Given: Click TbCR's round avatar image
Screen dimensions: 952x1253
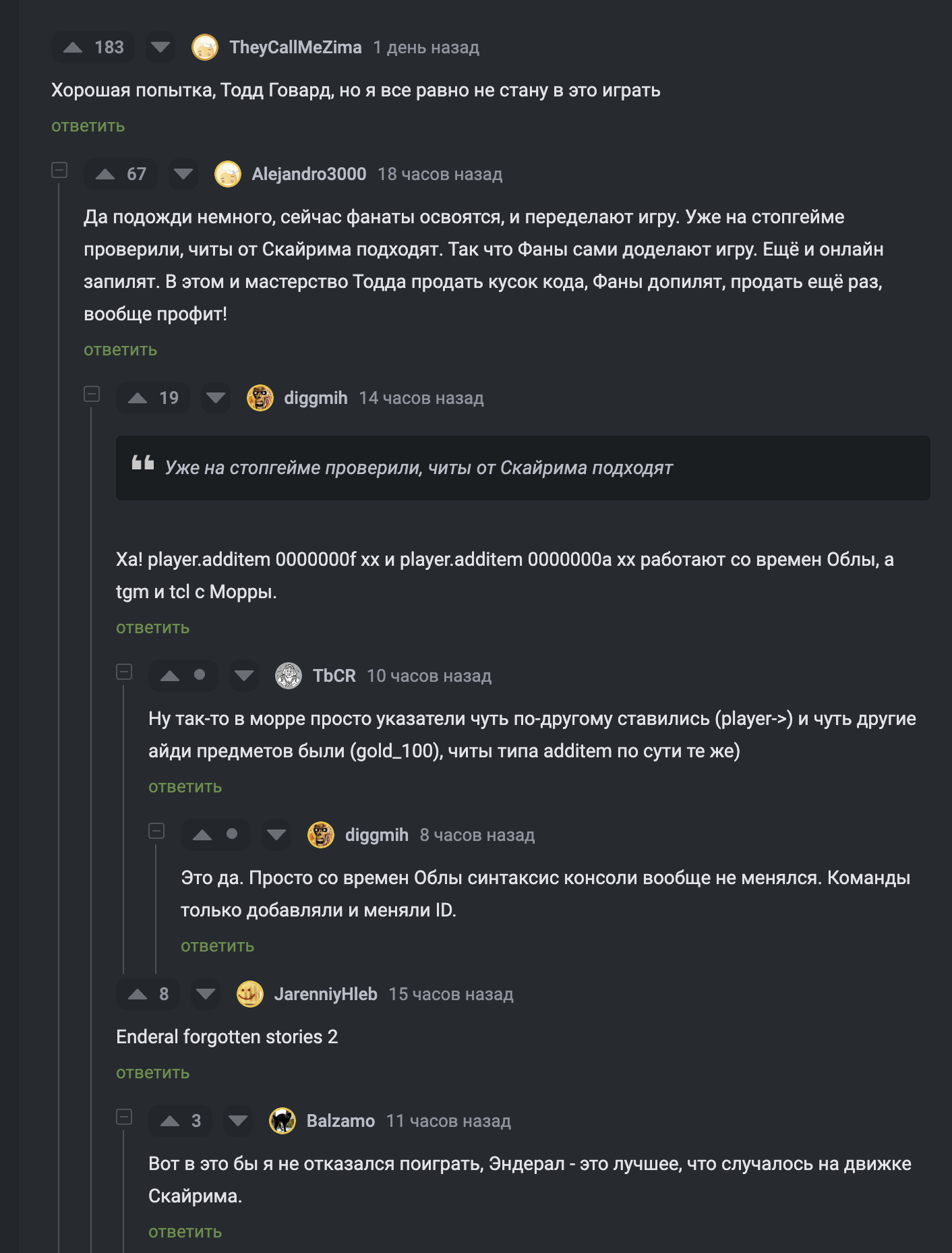Looking at the screenshot, I should click(289, 676).
